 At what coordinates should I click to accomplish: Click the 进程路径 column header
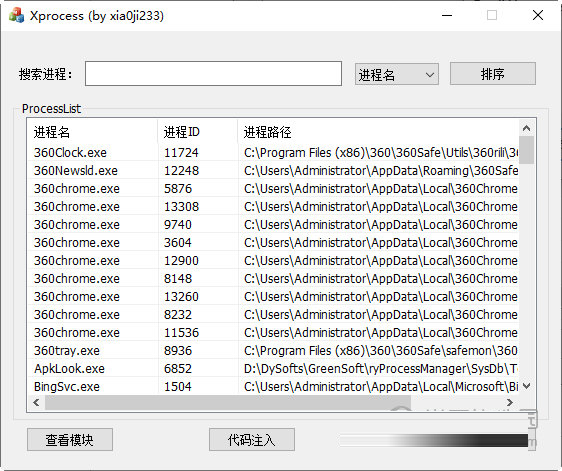pos(378,132)
